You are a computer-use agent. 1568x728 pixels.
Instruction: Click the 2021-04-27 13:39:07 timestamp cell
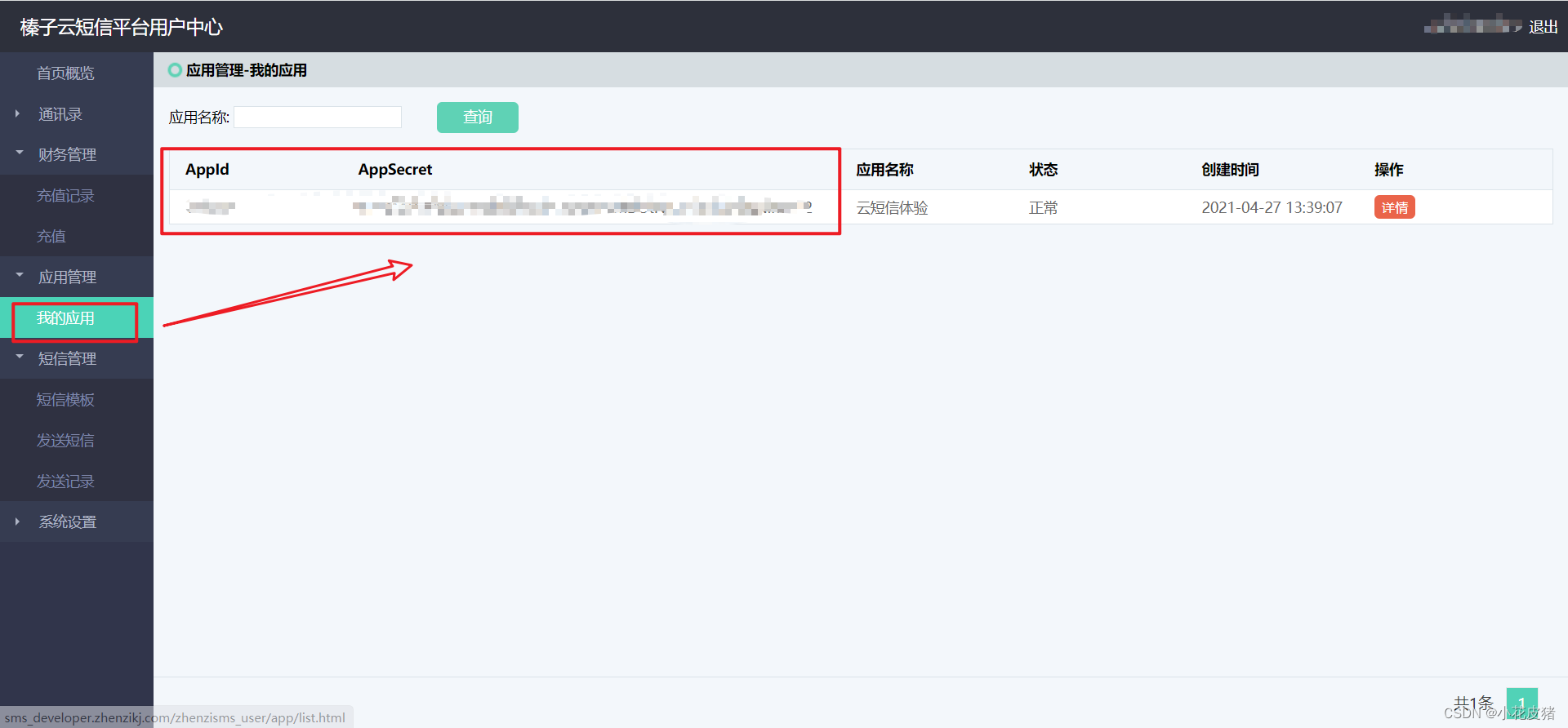(x=1272, y=208)
